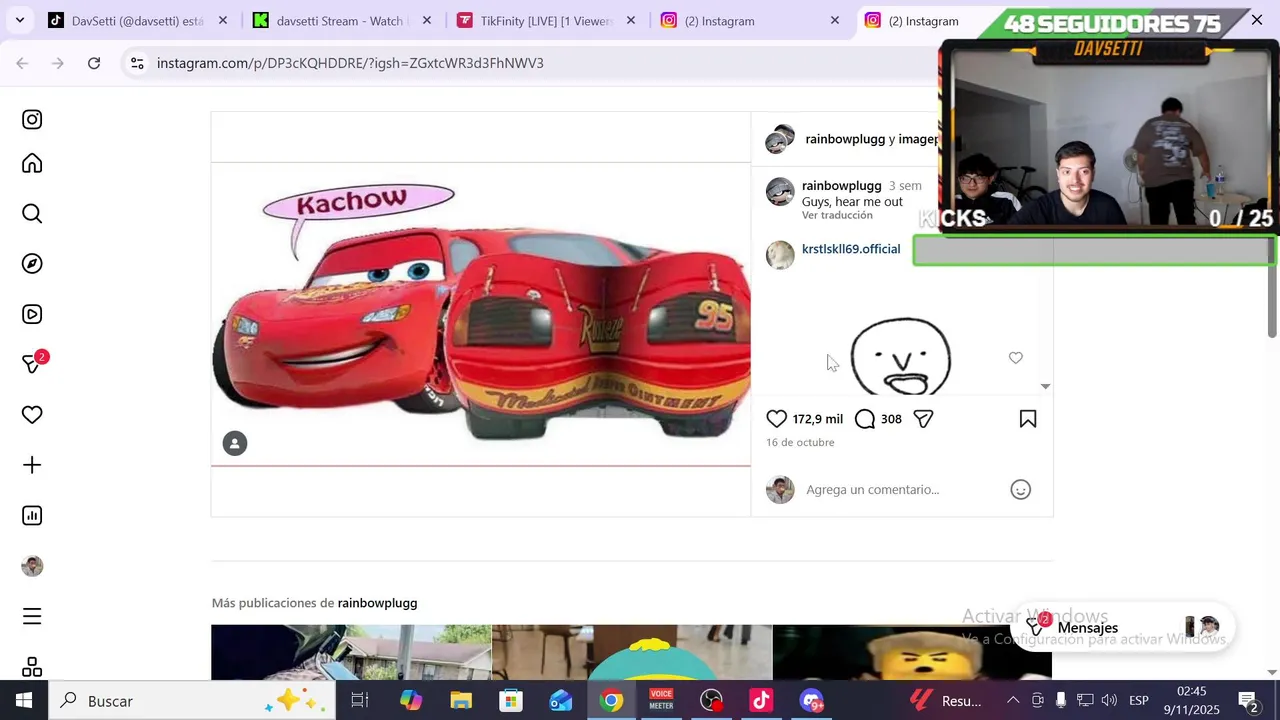This screenshot has width=1280, height=720.
Task: Close the davsetti Stream tab
Action: (x=427, y=20)
